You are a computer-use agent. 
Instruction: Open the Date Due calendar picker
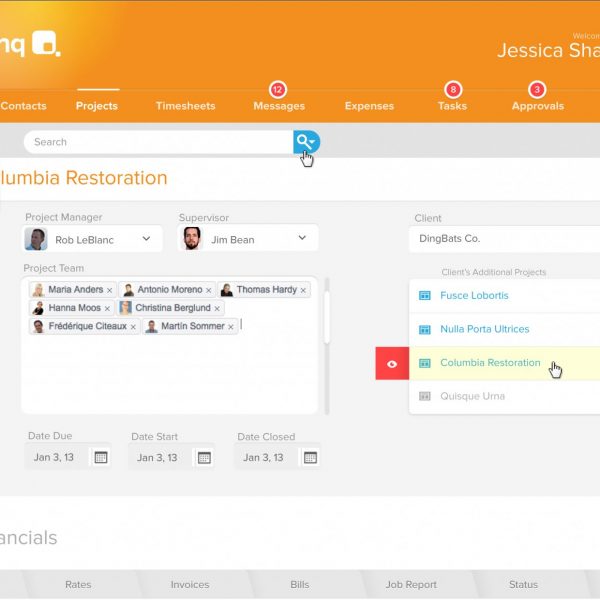pos(101,457)
